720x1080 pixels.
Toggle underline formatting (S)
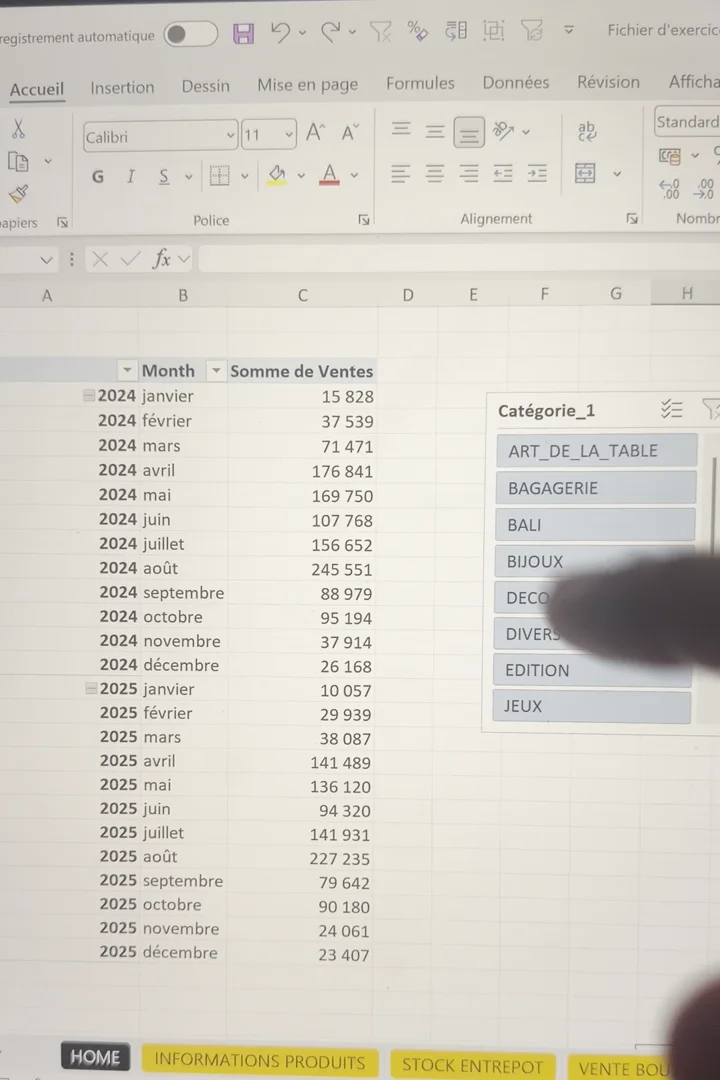pos(164,177)
